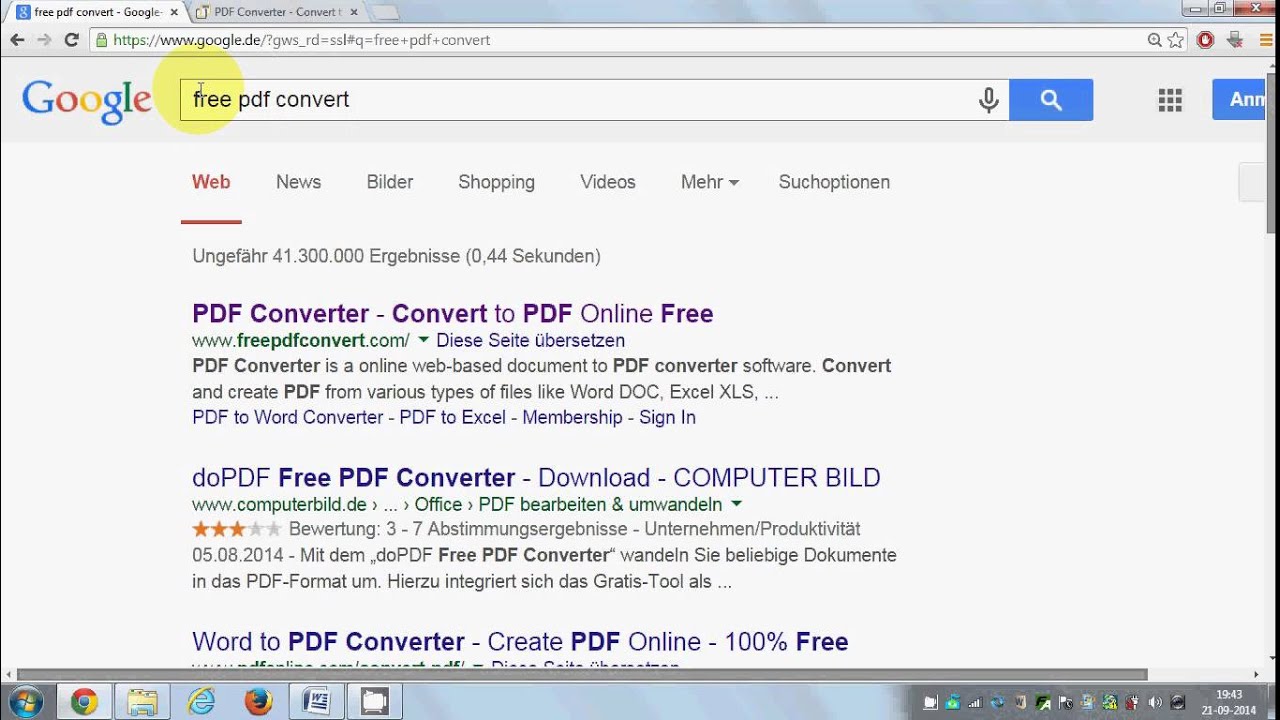
Task: Expand the Mehr dropdown
Action: pyautogui.click(x=710, y=182)
